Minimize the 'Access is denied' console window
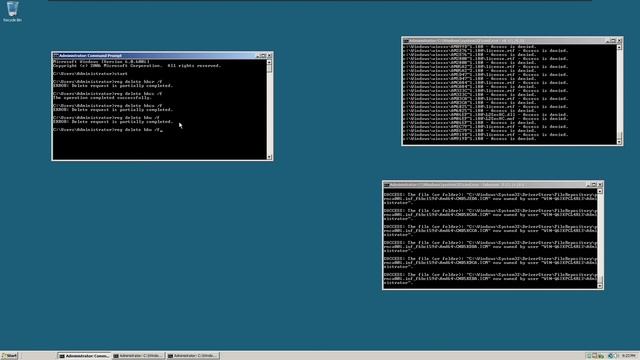The height and width of the screenshot is (360, 640). 608,41
